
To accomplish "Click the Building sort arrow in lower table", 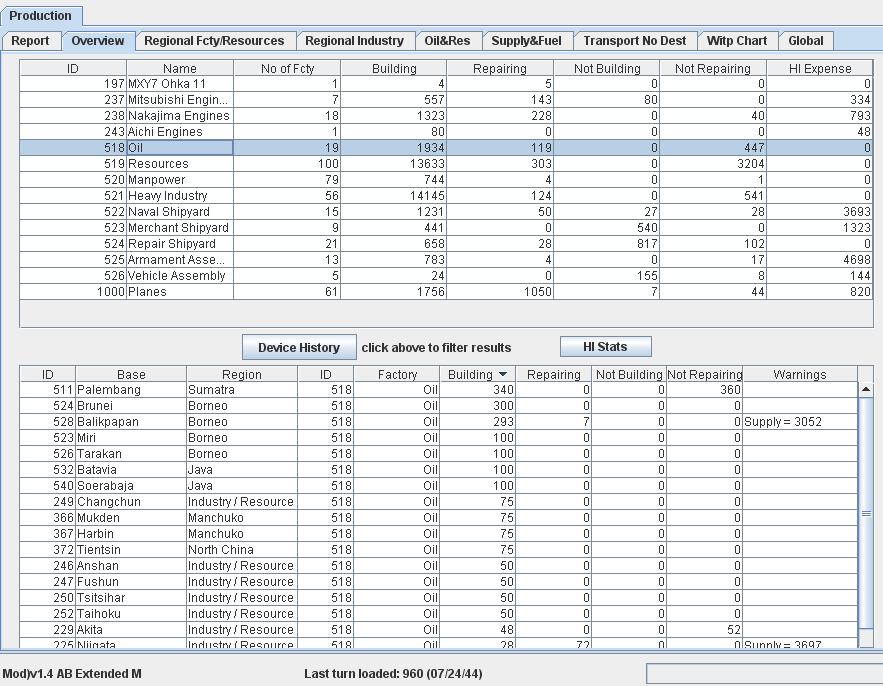I will [503, 374].
